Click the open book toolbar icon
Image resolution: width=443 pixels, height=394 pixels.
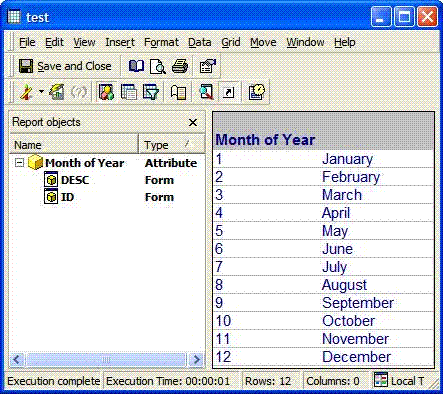point(136,66)
